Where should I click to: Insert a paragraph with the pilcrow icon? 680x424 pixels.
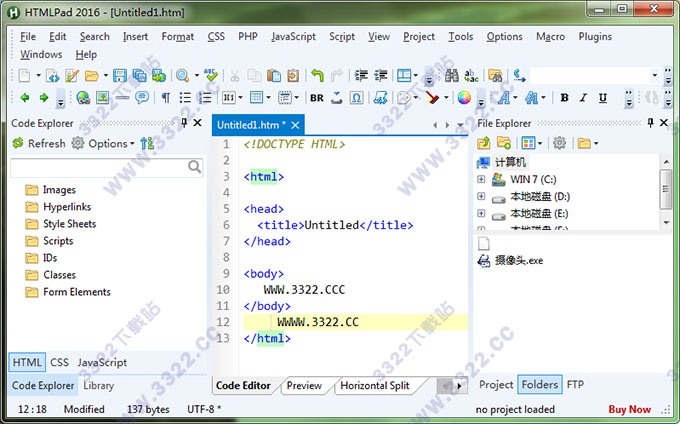(166, 98)
